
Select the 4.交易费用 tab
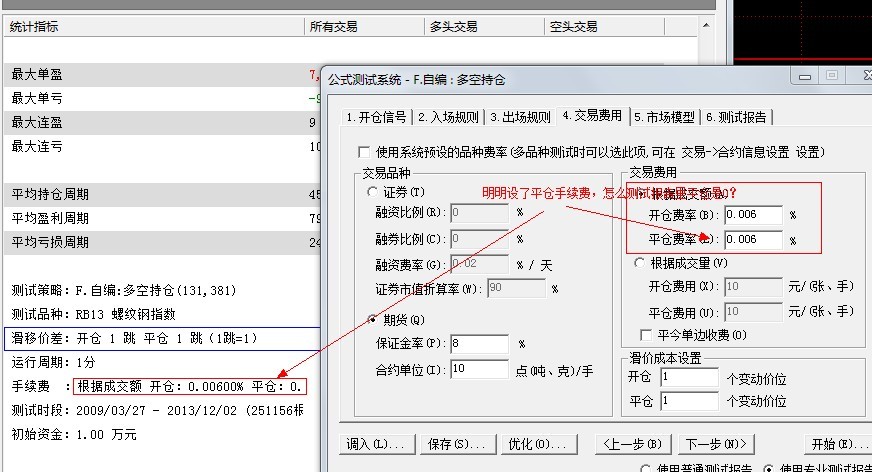click(592, 116)
